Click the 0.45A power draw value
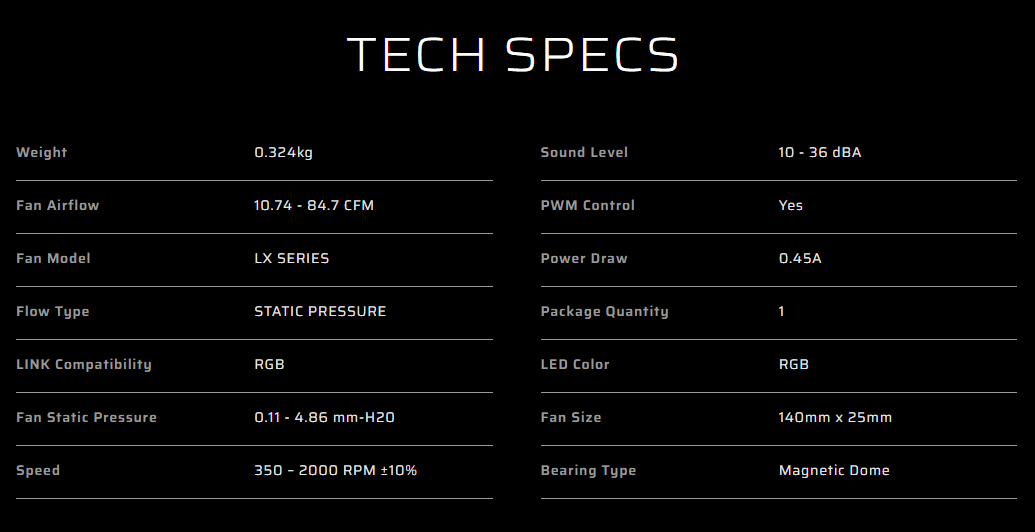 pos(800,258)
